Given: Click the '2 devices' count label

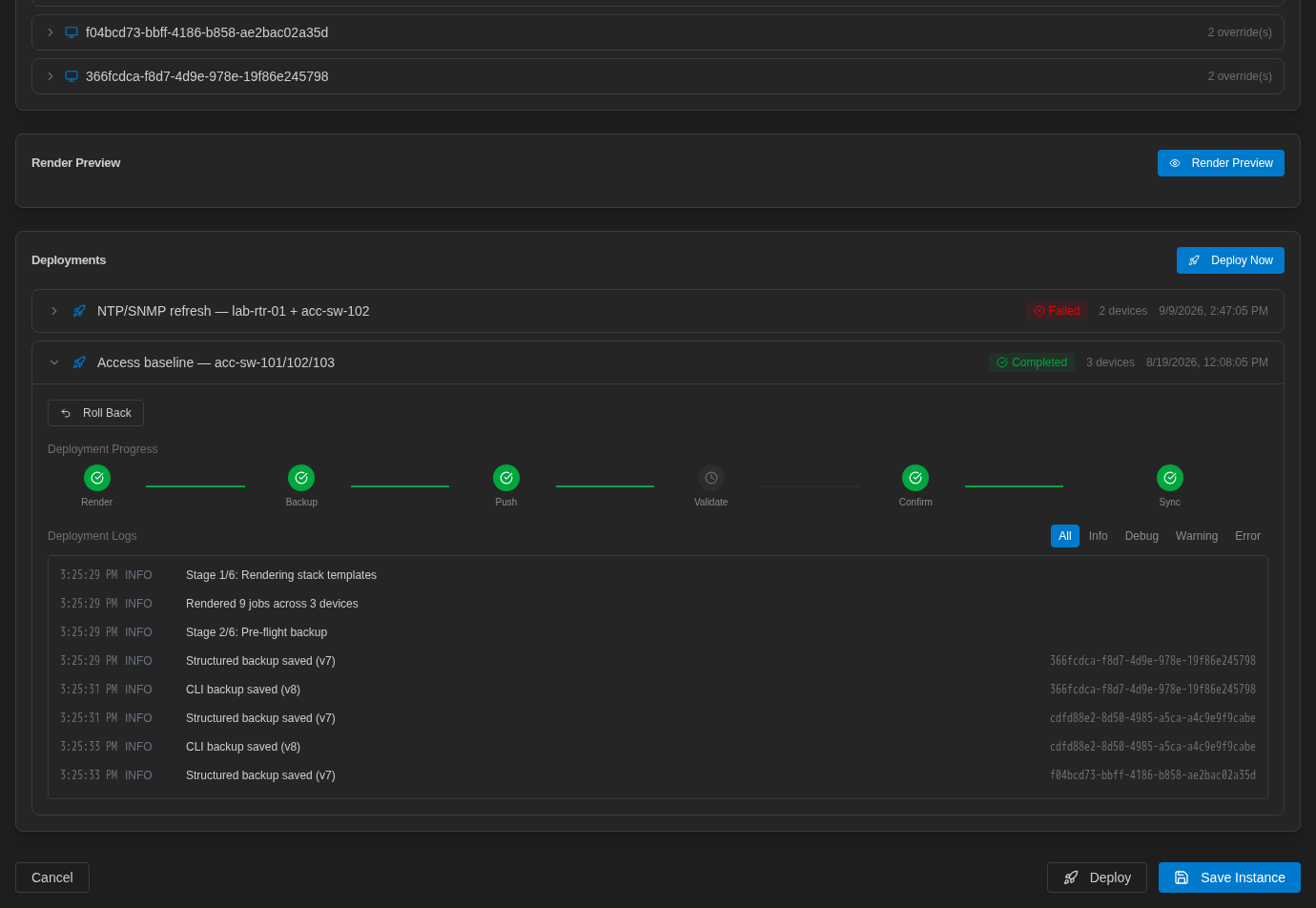Looking at the screenshot, I should point(1122,311).
